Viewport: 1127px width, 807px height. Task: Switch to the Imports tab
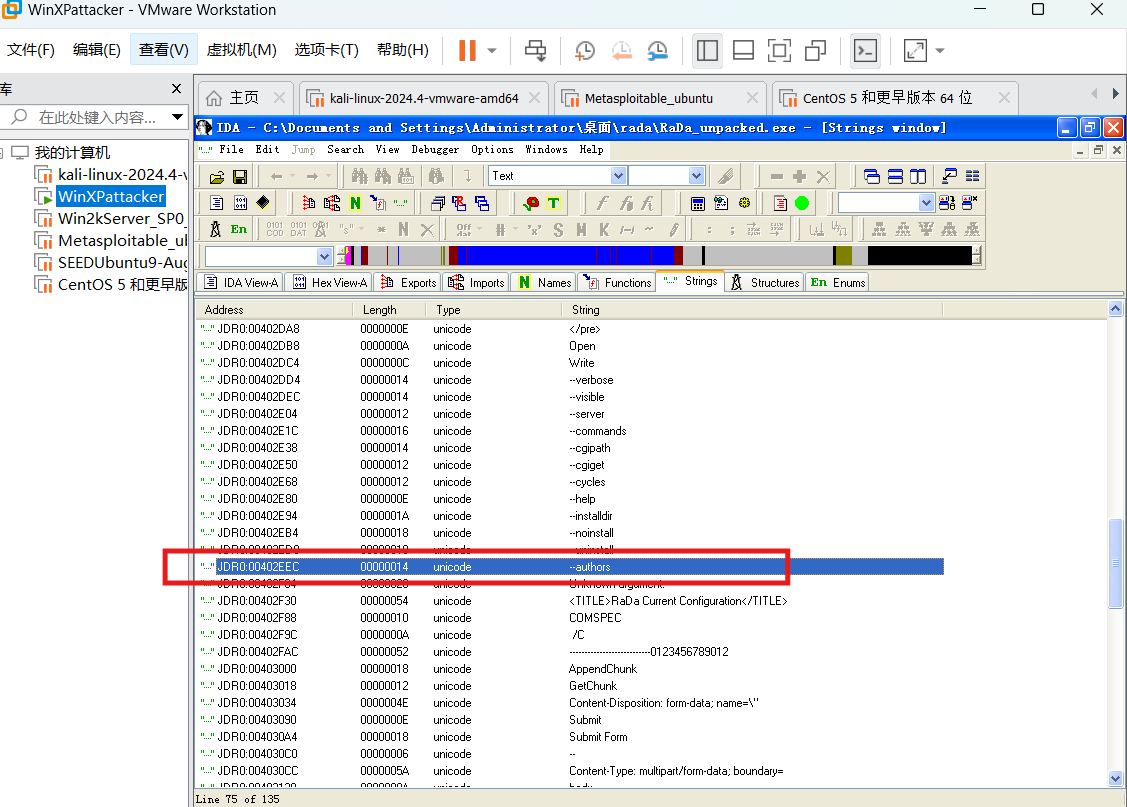pos(477,282)
